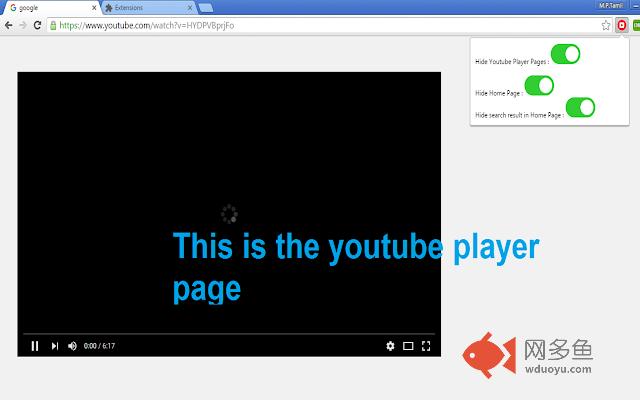The width and height of the screenshot is (640, 400).
Task: Close the Extensions tab
Action: (x=190, y=8)
